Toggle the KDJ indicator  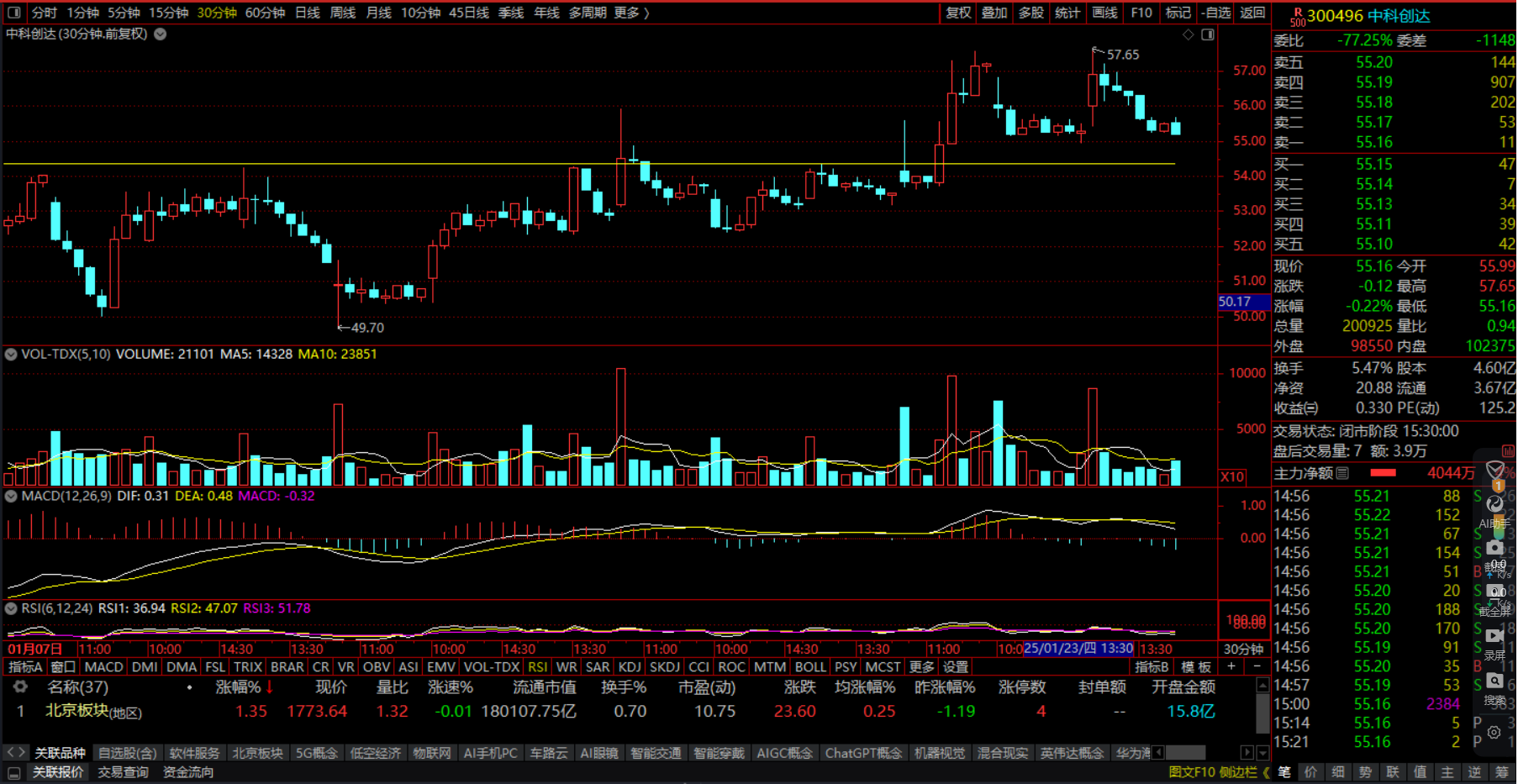tap(630, 666)
